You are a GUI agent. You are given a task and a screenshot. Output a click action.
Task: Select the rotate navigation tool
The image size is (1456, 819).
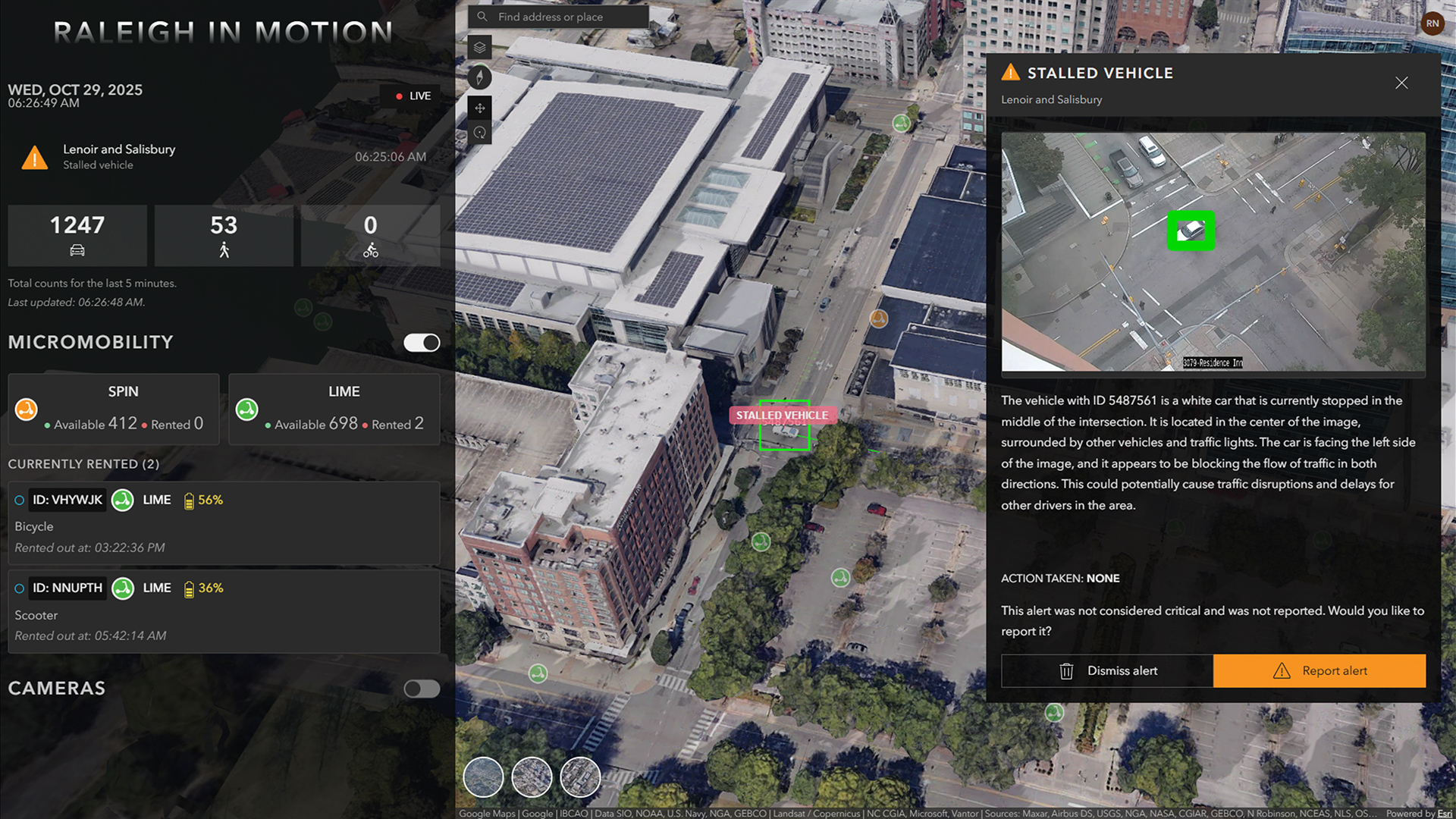(479, 133)
